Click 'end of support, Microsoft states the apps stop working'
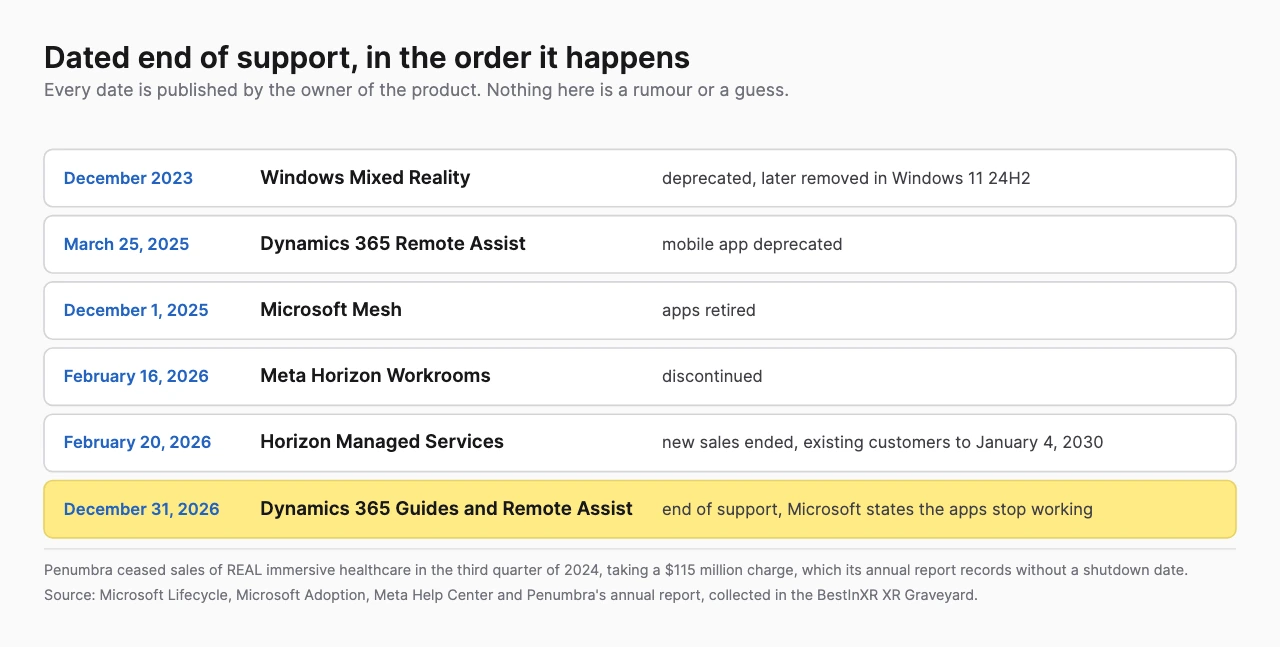 pyautogui.click(x=877, y=509)
